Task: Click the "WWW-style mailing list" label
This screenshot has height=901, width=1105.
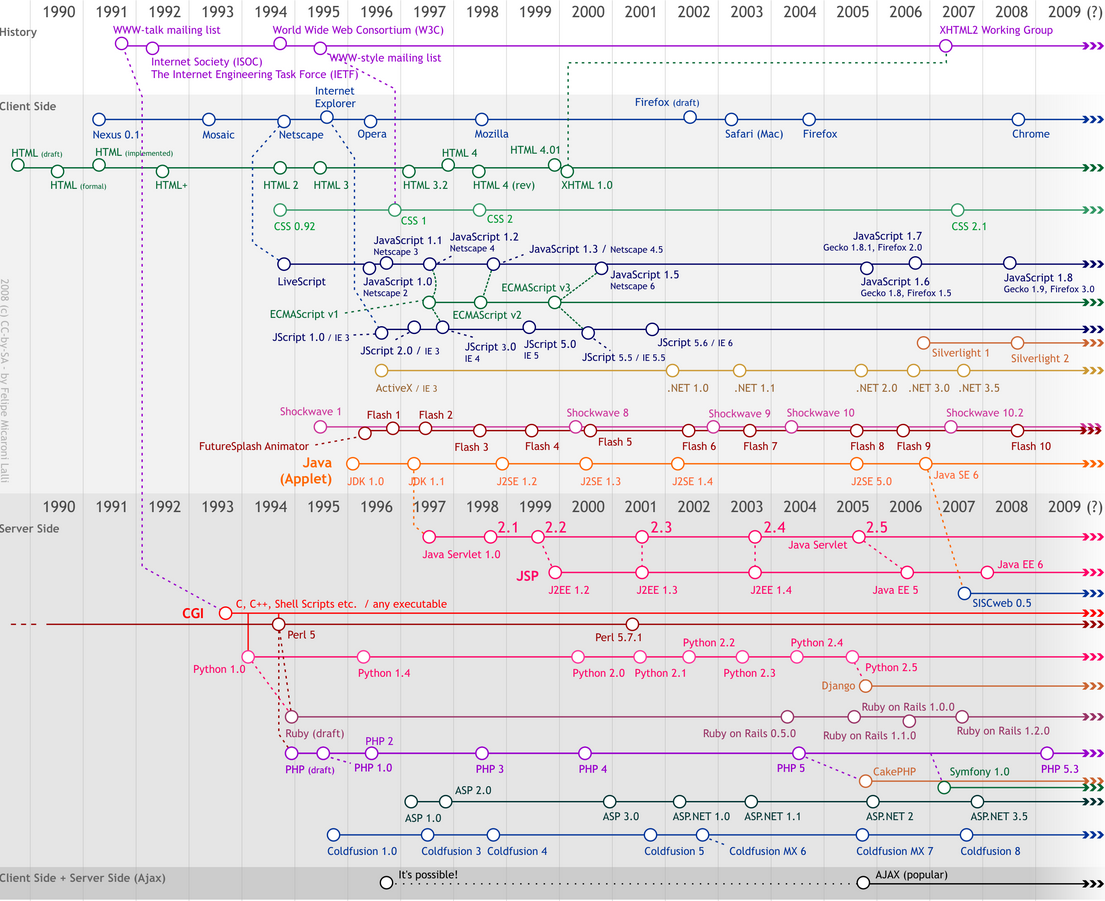Action: (385, 58)
